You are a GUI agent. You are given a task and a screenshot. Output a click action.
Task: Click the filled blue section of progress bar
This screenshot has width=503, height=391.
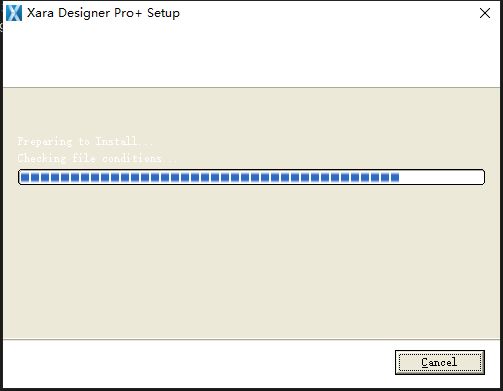click(210, 177)
